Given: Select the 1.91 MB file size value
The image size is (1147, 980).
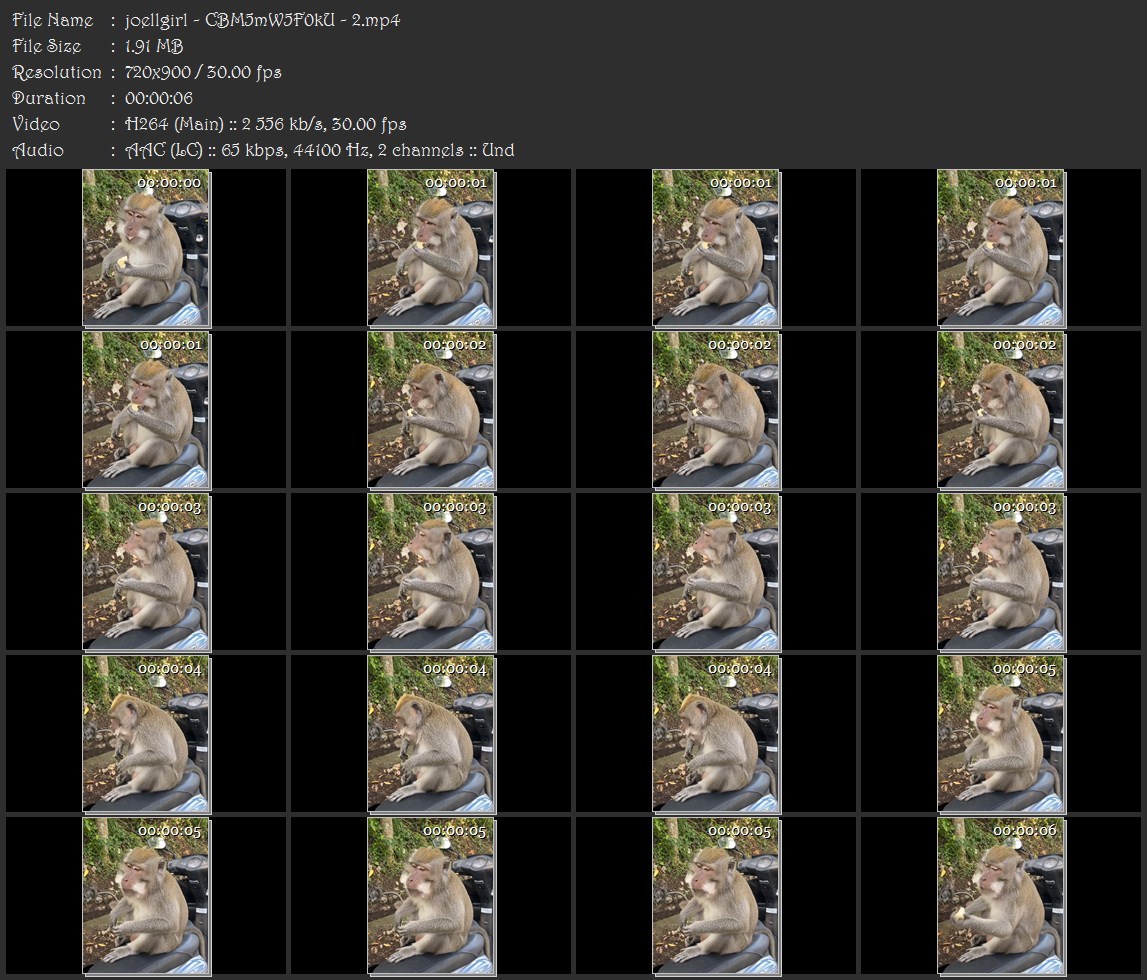Looking at the screenshot, I should click(x=154, y=46).
